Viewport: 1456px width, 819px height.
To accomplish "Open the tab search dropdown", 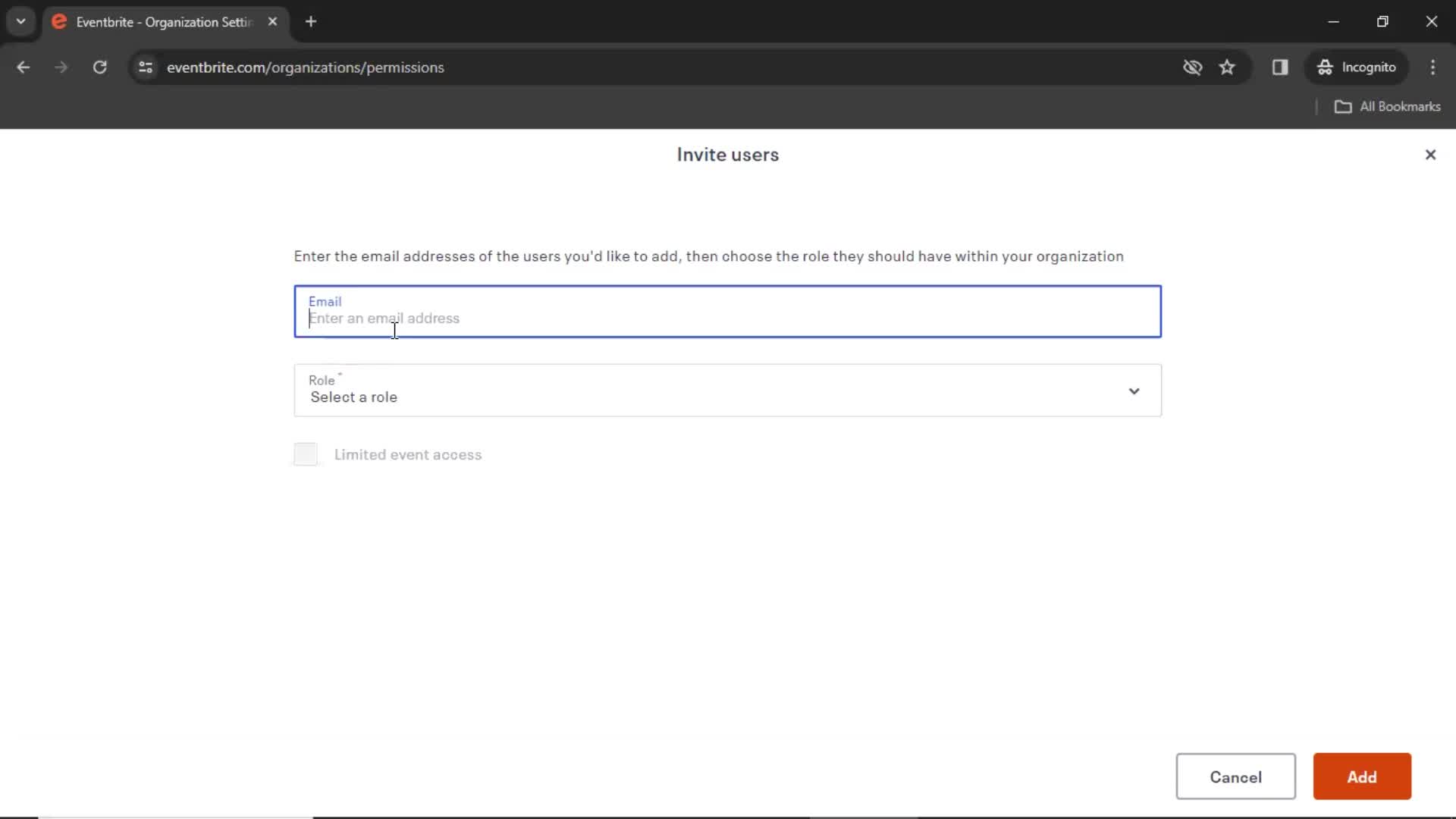I will 21,22.
